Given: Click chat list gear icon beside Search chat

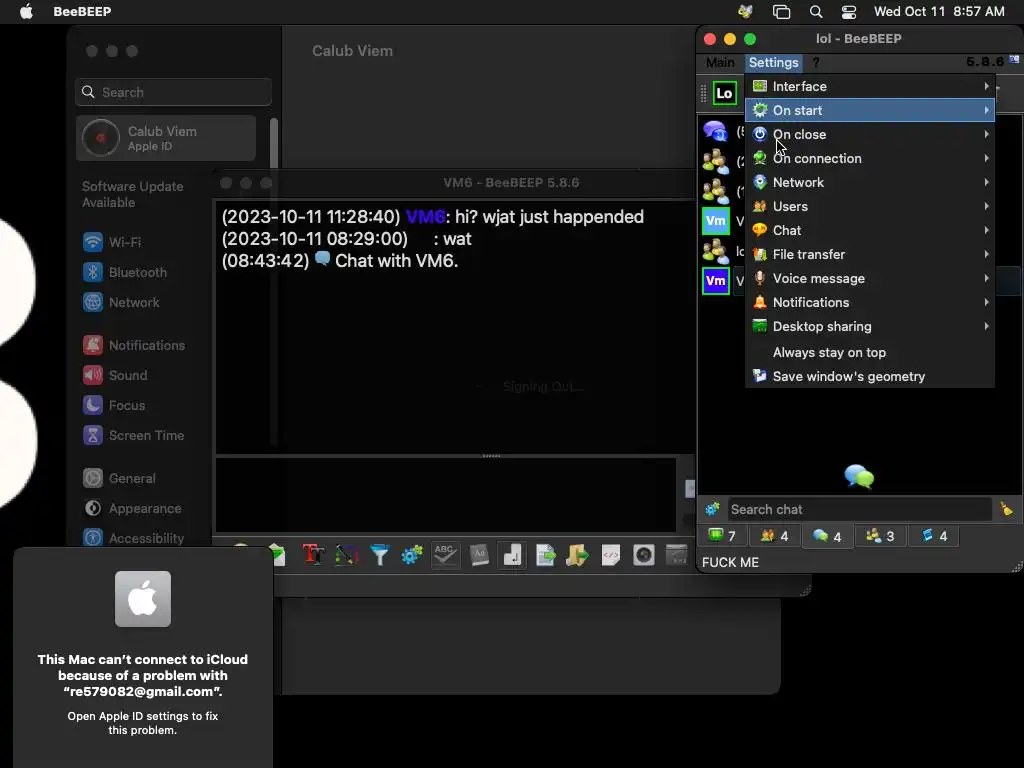Looking at the screenshot, I should (712, 509).
